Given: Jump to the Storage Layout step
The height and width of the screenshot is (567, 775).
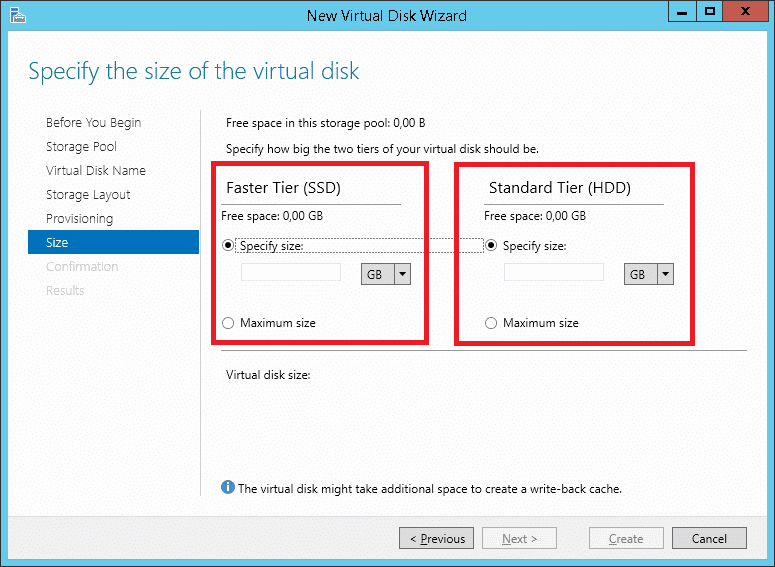Looking at the screenshot, I should click(88, 195).
